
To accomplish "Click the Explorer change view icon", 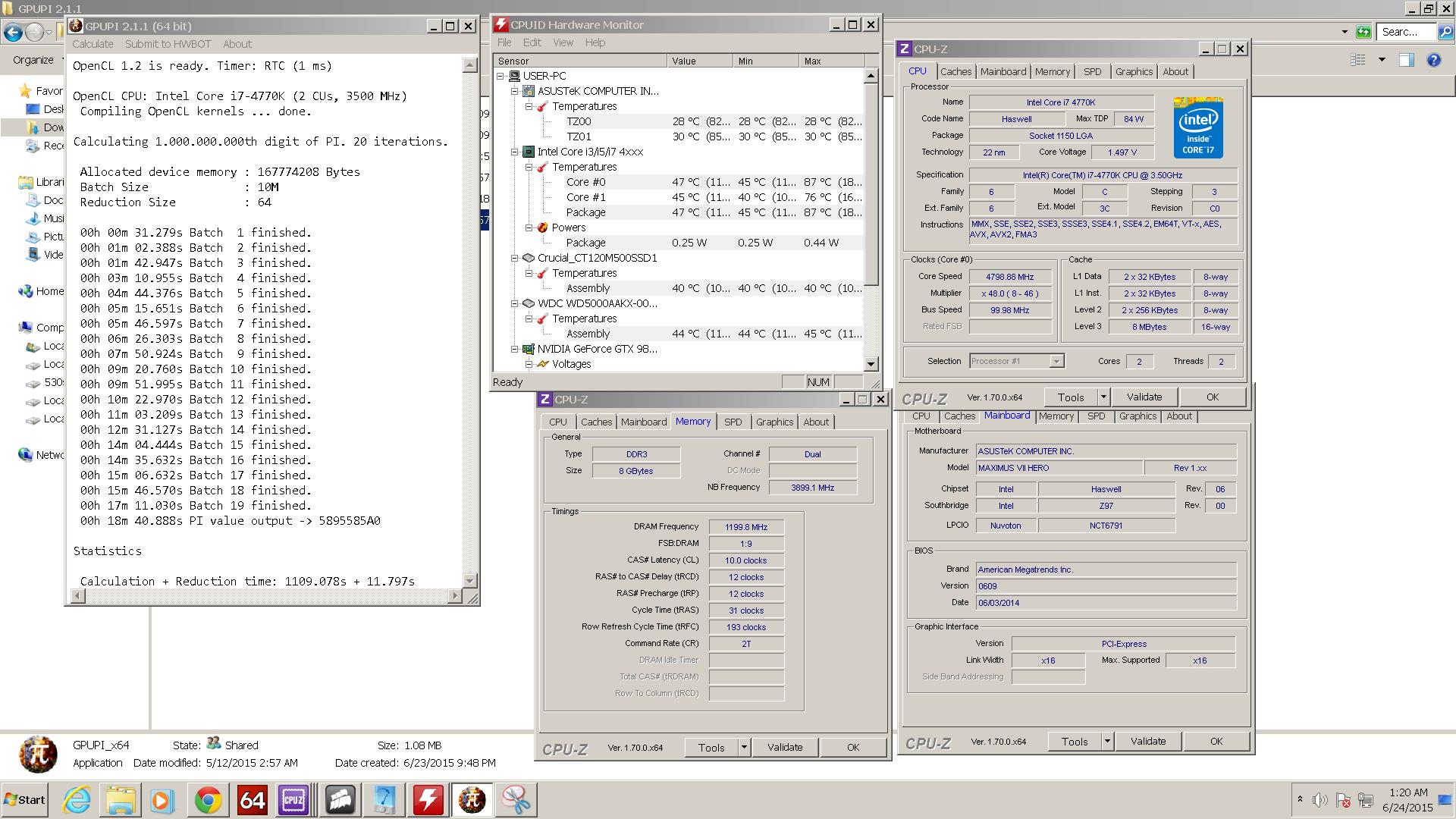I will click(1358, 60).
